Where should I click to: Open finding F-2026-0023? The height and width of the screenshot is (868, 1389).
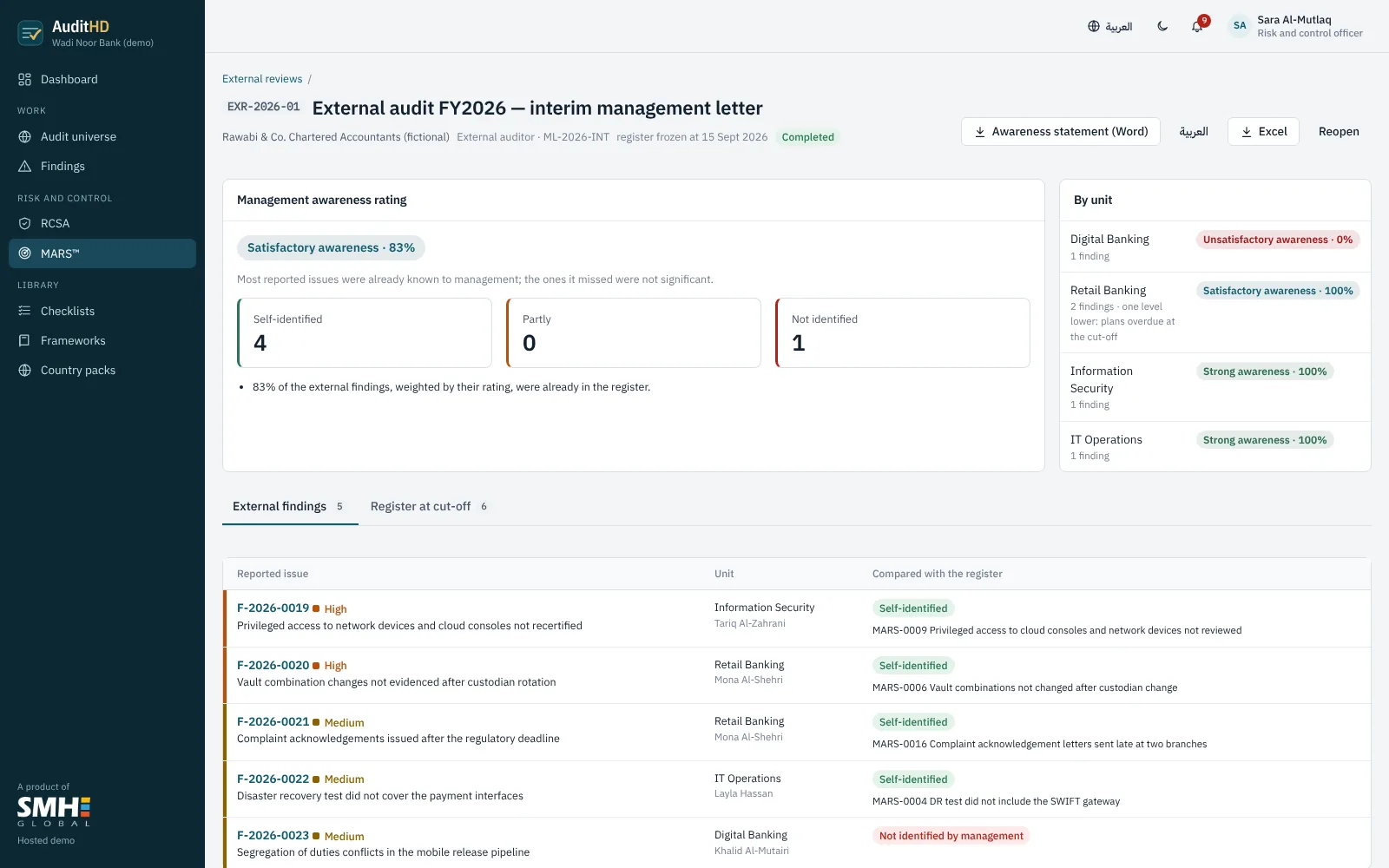click(x=273, y=836)
